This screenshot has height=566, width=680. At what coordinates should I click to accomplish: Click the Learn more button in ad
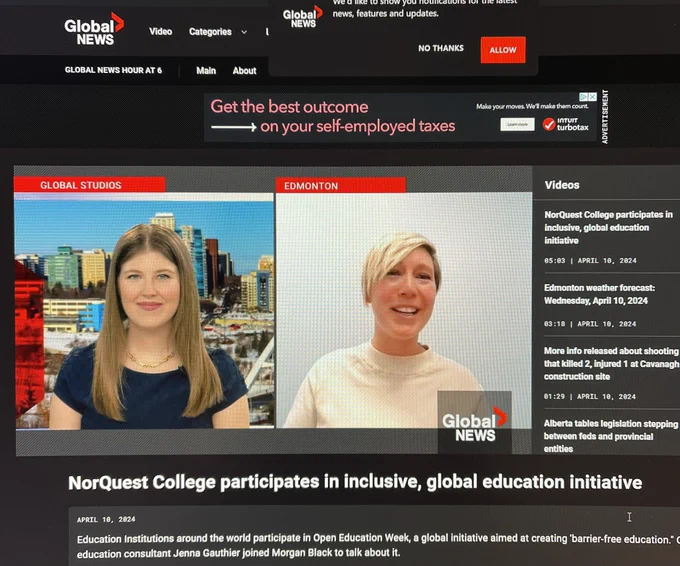click(517, 124)
